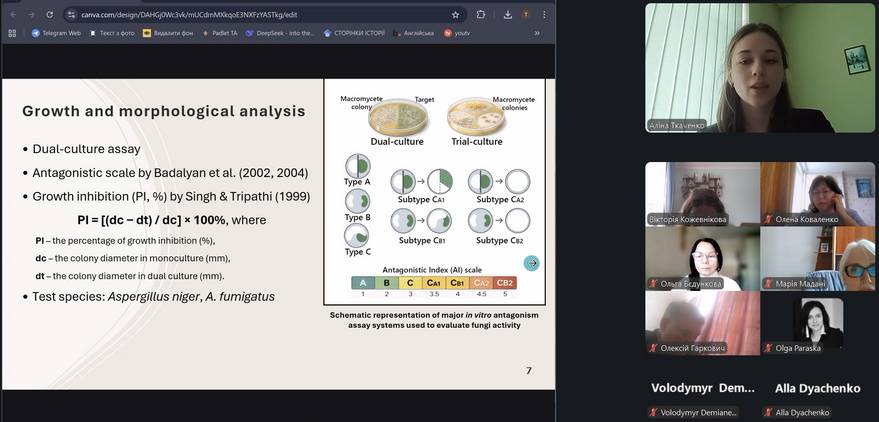Open the browser profile avatar
The width and height of the screenshot is (879, 422).
[x=525, y=15]
